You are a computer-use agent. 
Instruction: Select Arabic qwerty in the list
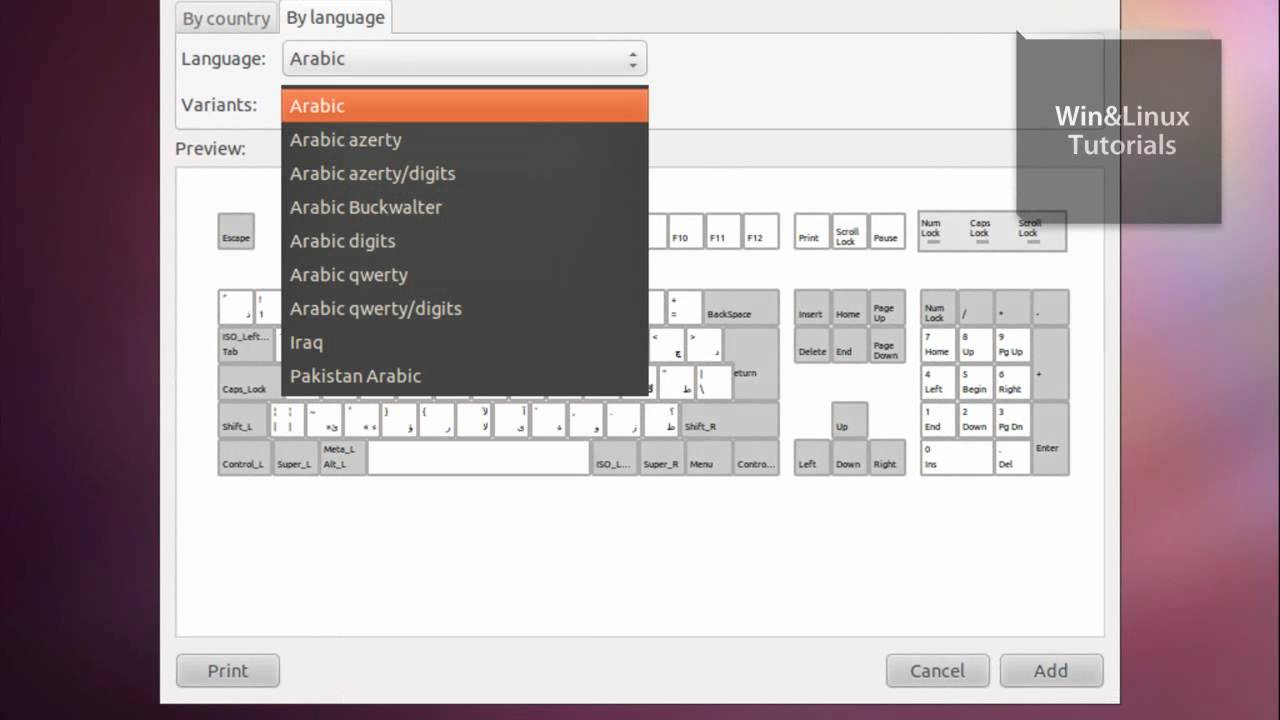(x=465, y=275)
